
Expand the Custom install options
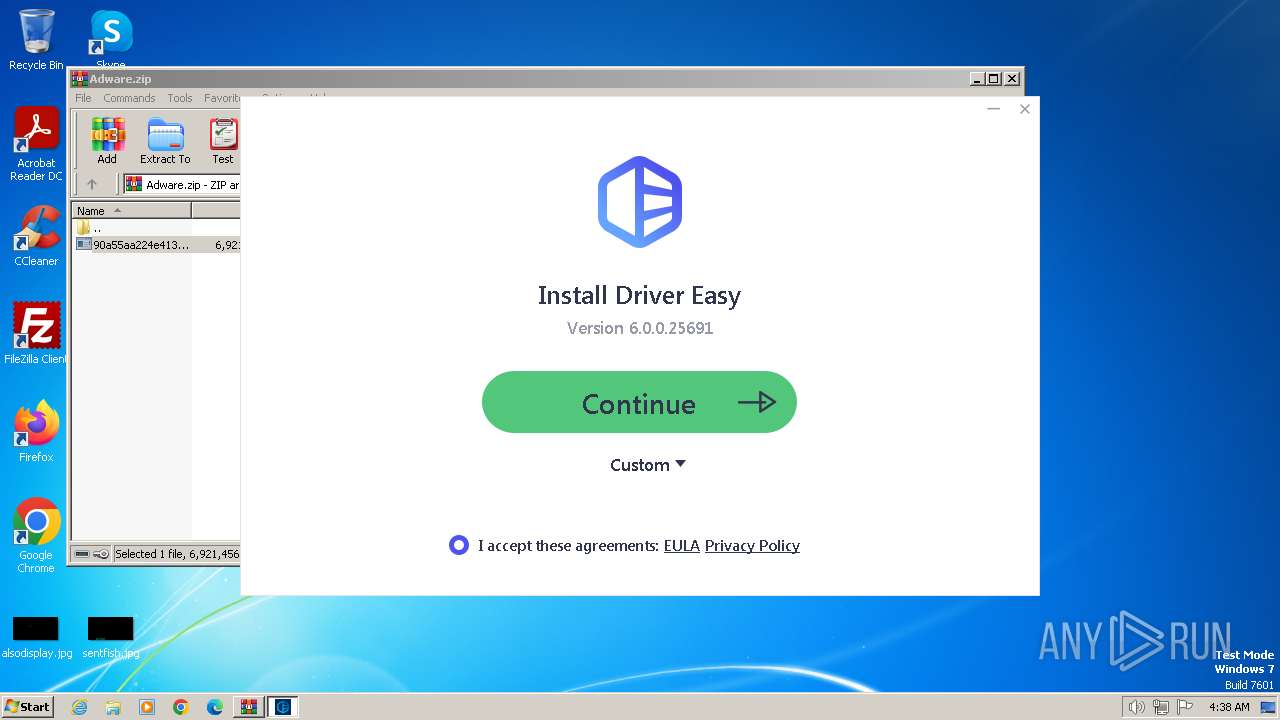click(x=648, y=465)
